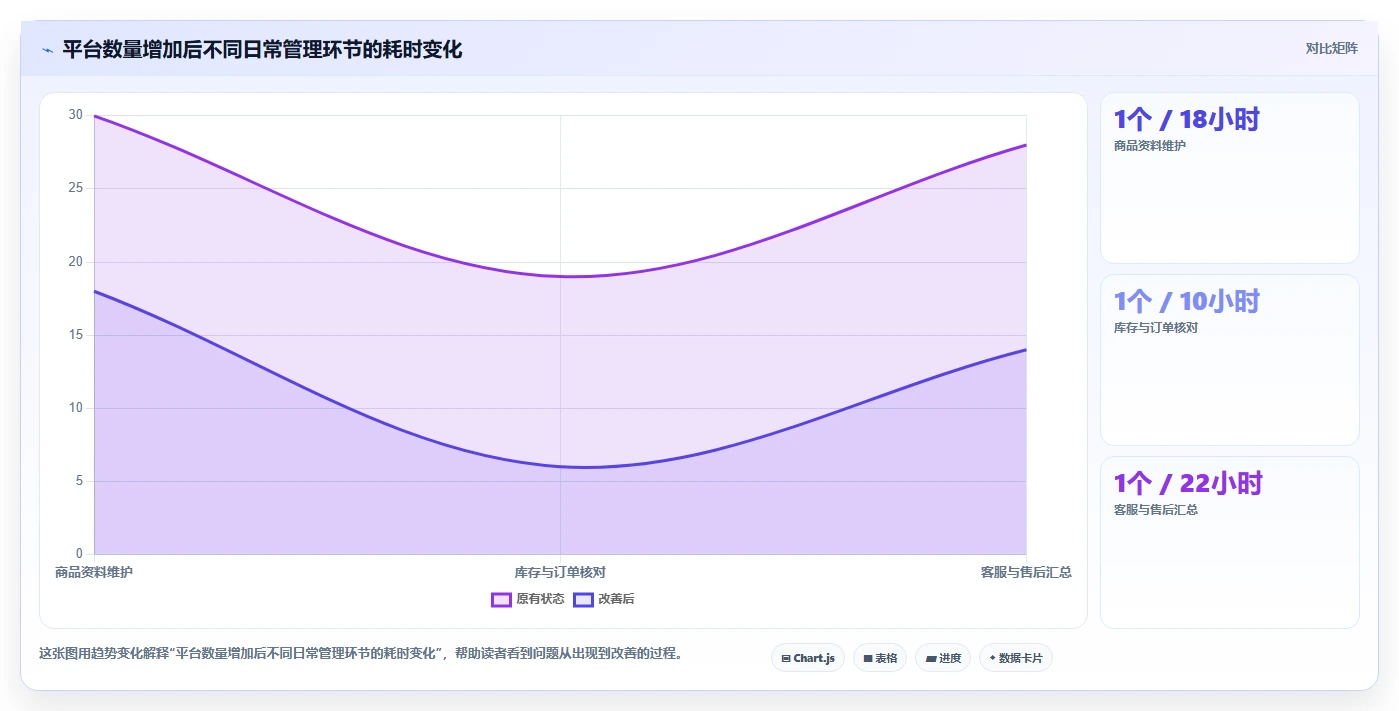Click the lightning icon beside the chart title

47,50
